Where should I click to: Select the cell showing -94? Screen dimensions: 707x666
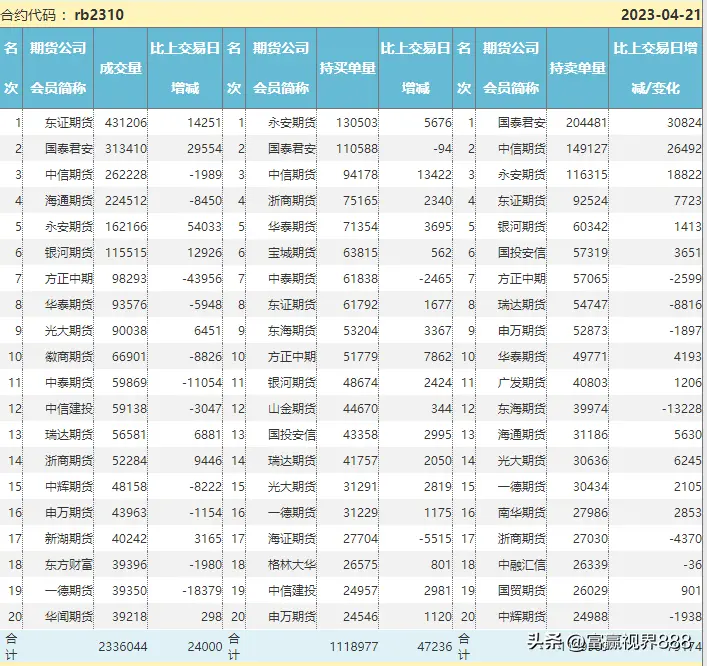click(x=442, y=149)
